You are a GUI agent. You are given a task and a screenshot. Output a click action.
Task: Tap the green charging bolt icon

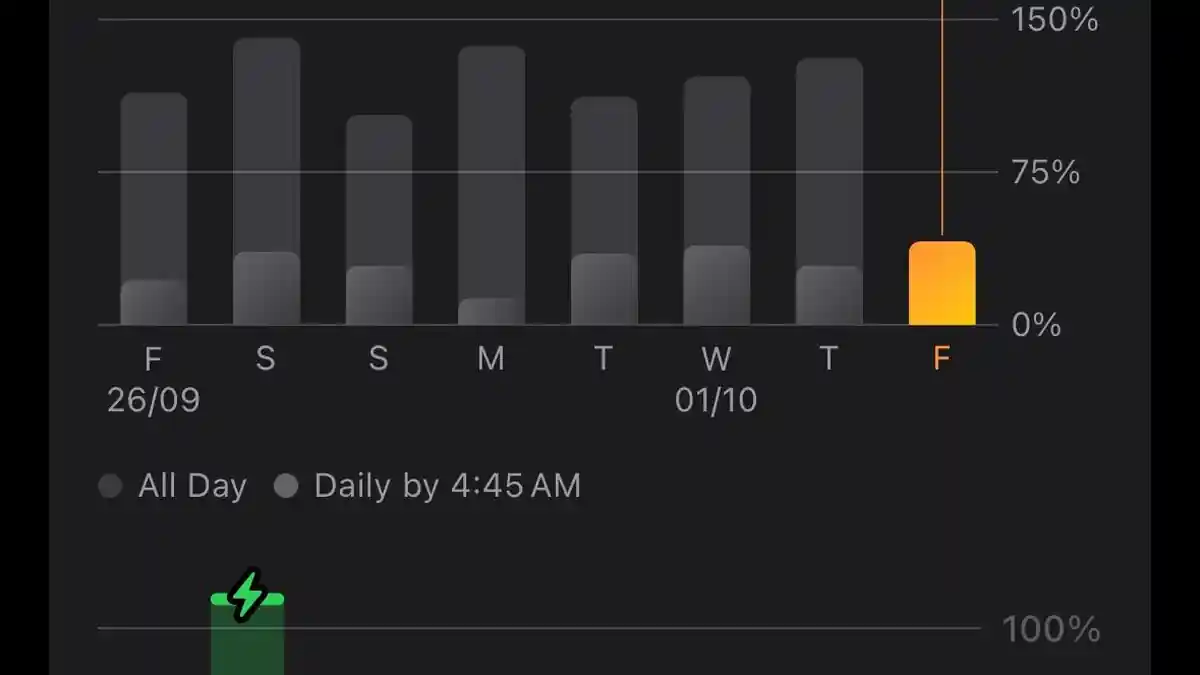(x=247, y=595)
